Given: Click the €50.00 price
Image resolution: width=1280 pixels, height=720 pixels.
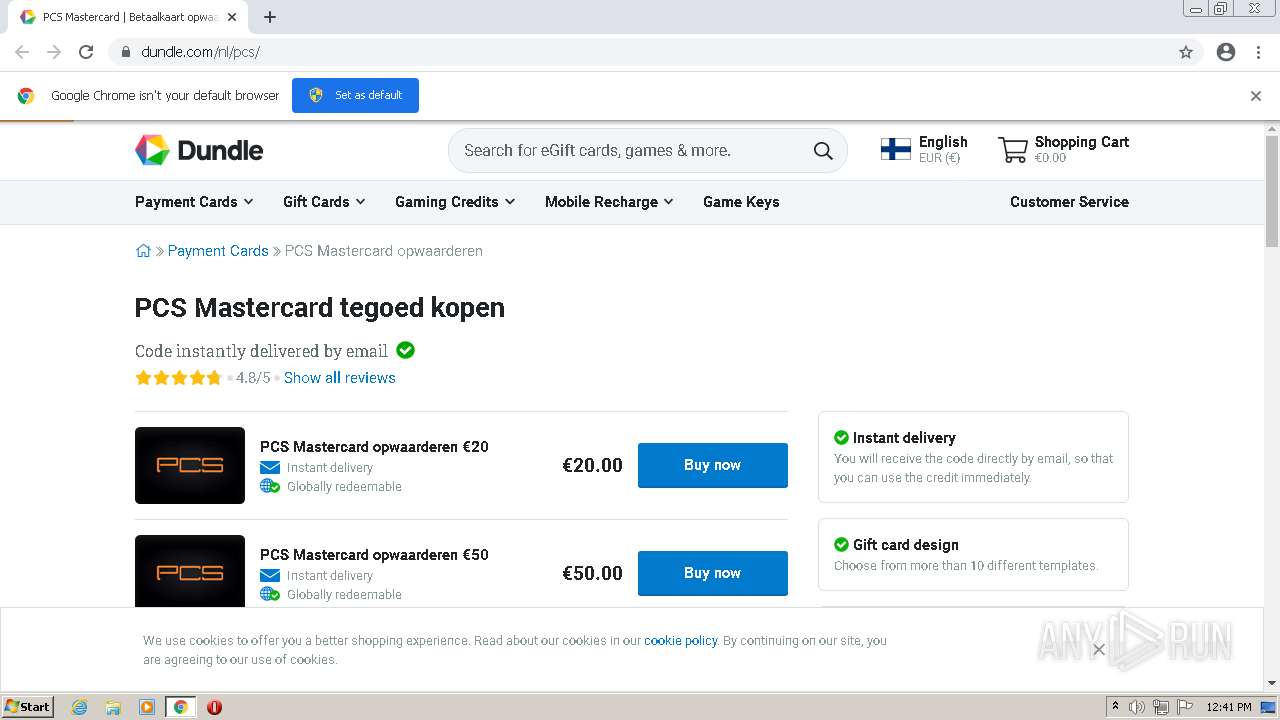Looking at the screenshot, I should coord(592,573).
